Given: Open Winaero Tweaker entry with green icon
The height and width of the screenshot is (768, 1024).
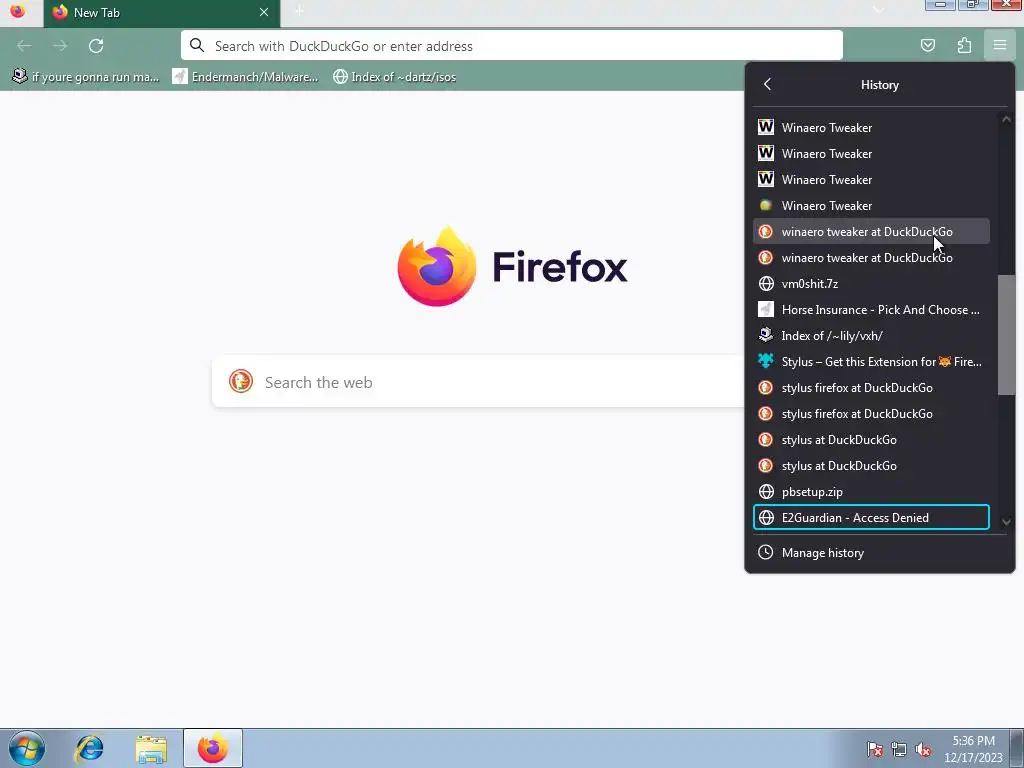Looking at the screenshot, I should (871, 206).
